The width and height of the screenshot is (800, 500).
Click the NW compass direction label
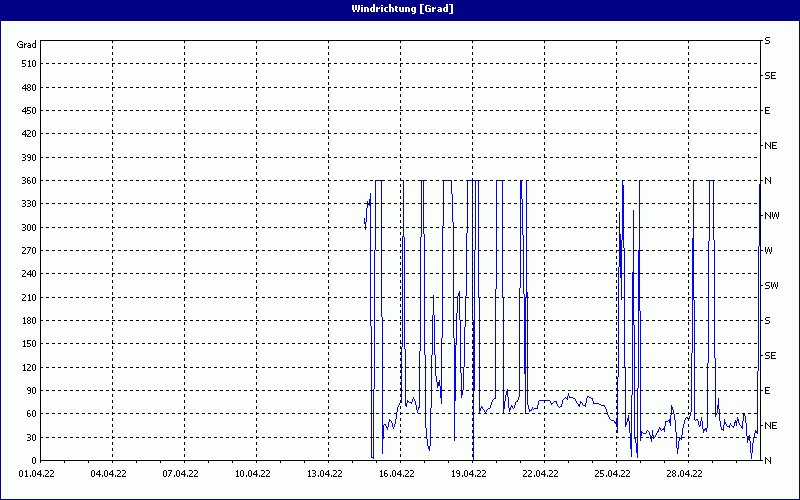(x=771, y=216)
